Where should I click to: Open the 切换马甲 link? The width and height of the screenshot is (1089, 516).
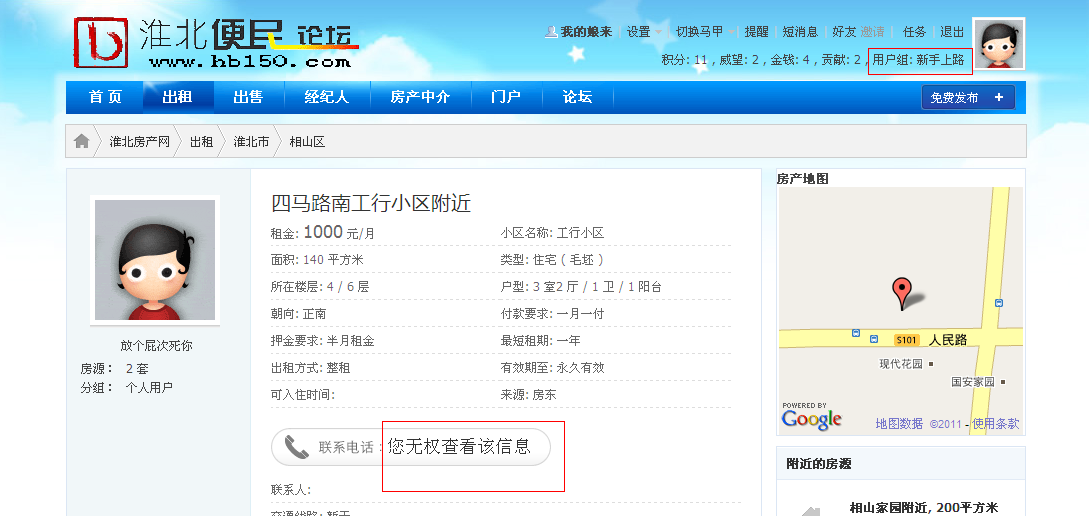click(699, 32)
